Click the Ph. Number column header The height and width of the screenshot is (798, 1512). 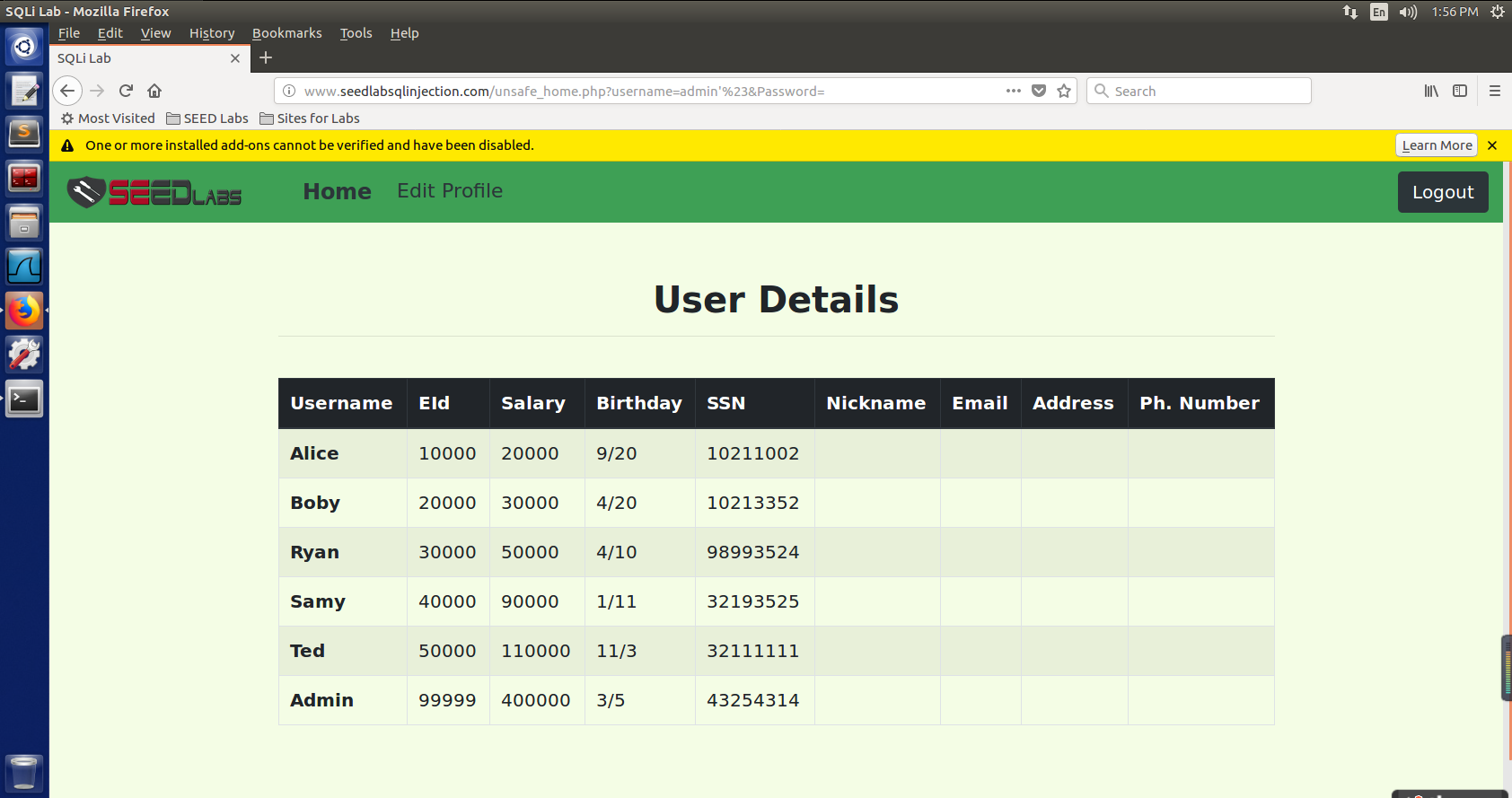pyautogui.click(x=1200, y=404)
